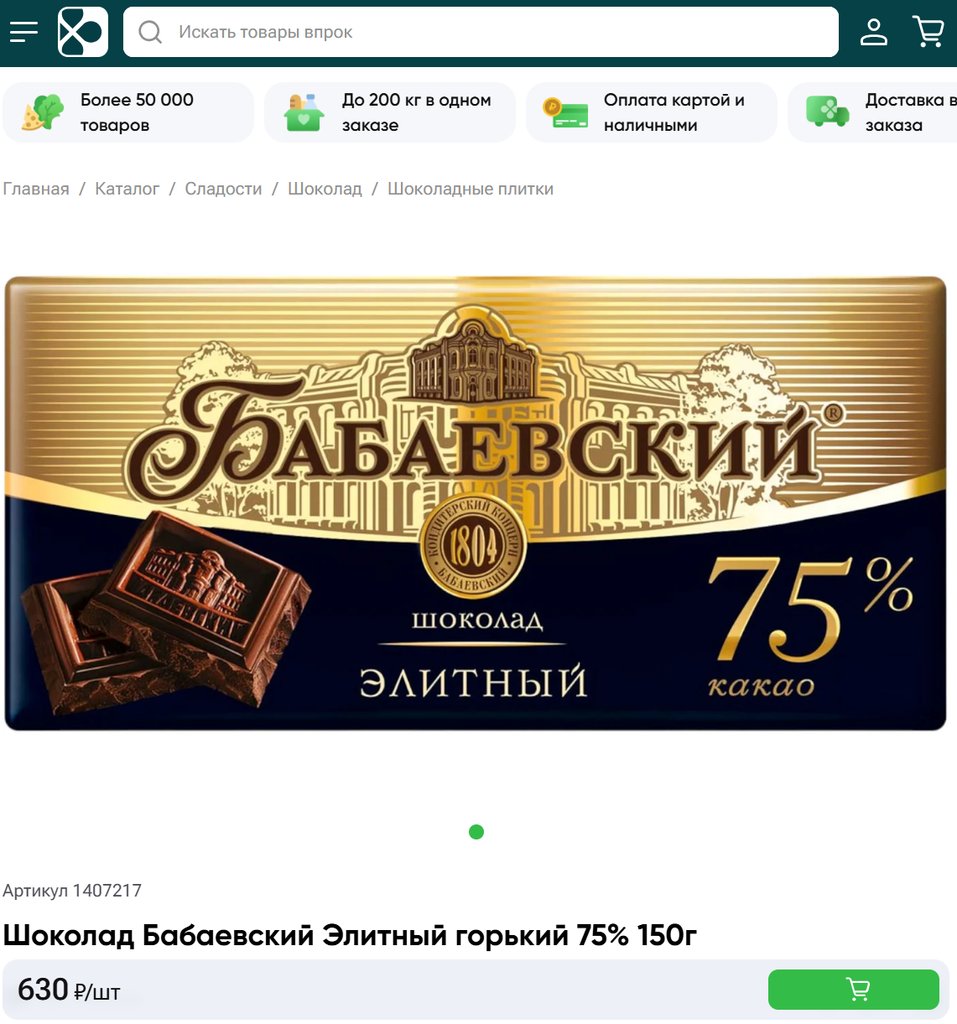Screen dimensions: 957x1024
Task: Click the Vprok store logo
Action: [83, 32]
